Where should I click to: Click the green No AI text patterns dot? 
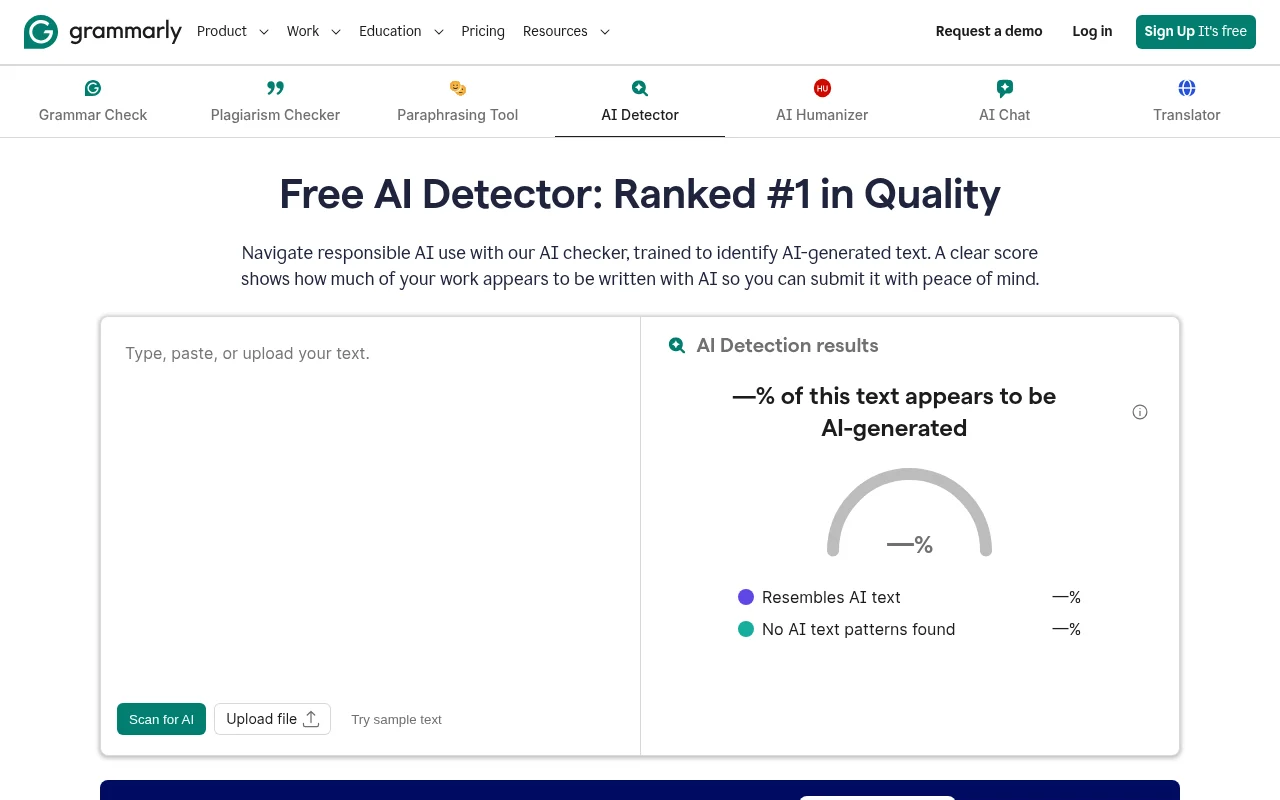coord(746,629)
